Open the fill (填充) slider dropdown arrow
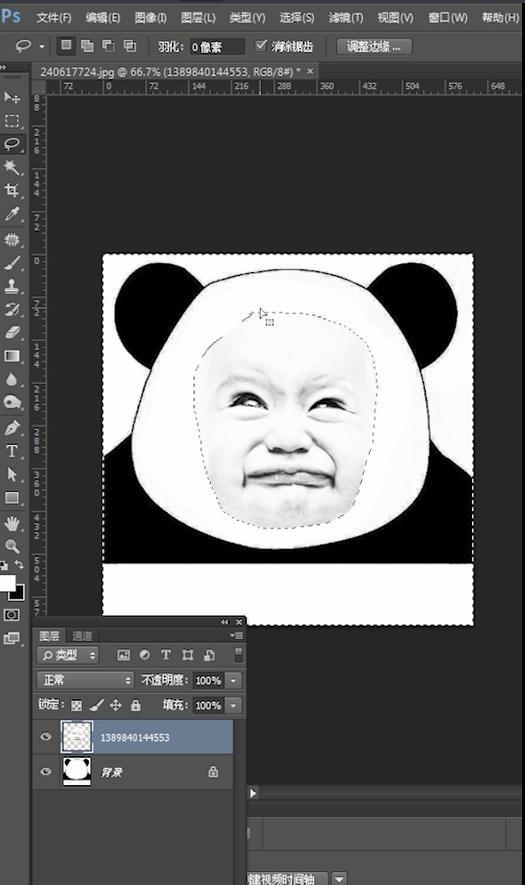This screenshot has height=885, width=525. pyautogui.click(x=233, y=705)
